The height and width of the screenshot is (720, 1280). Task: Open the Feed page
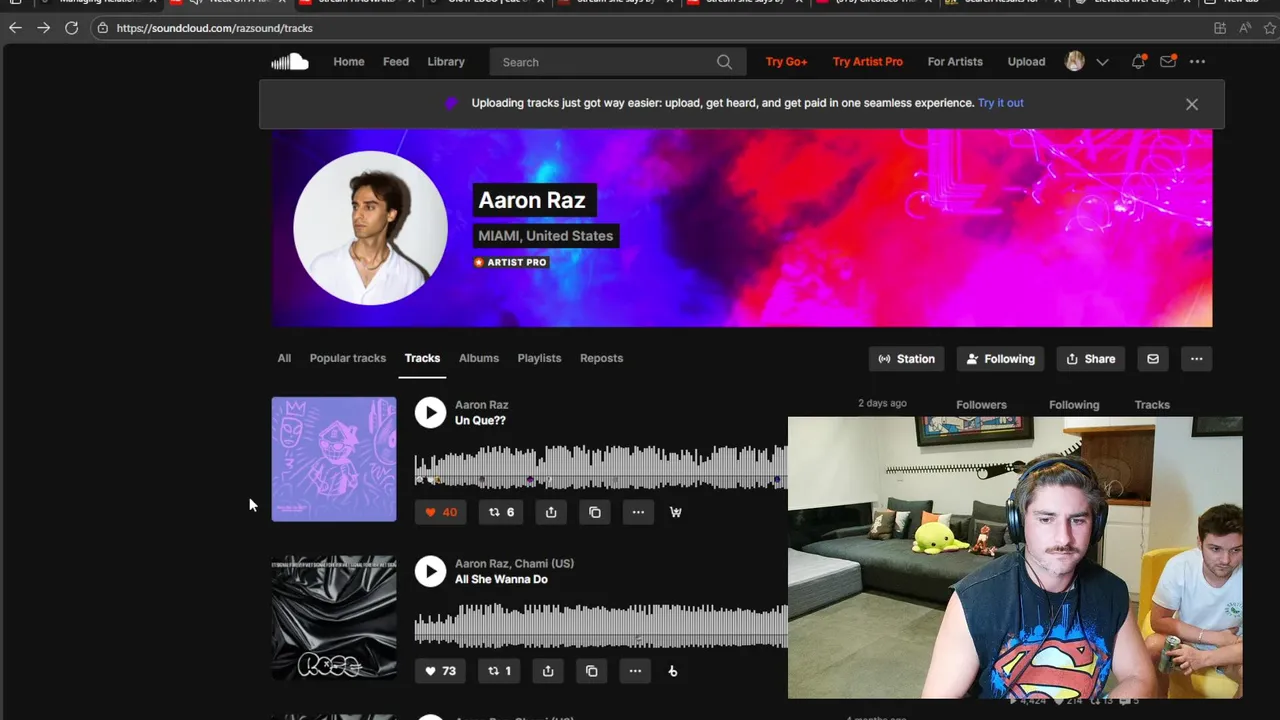click(x=396, y=62)
